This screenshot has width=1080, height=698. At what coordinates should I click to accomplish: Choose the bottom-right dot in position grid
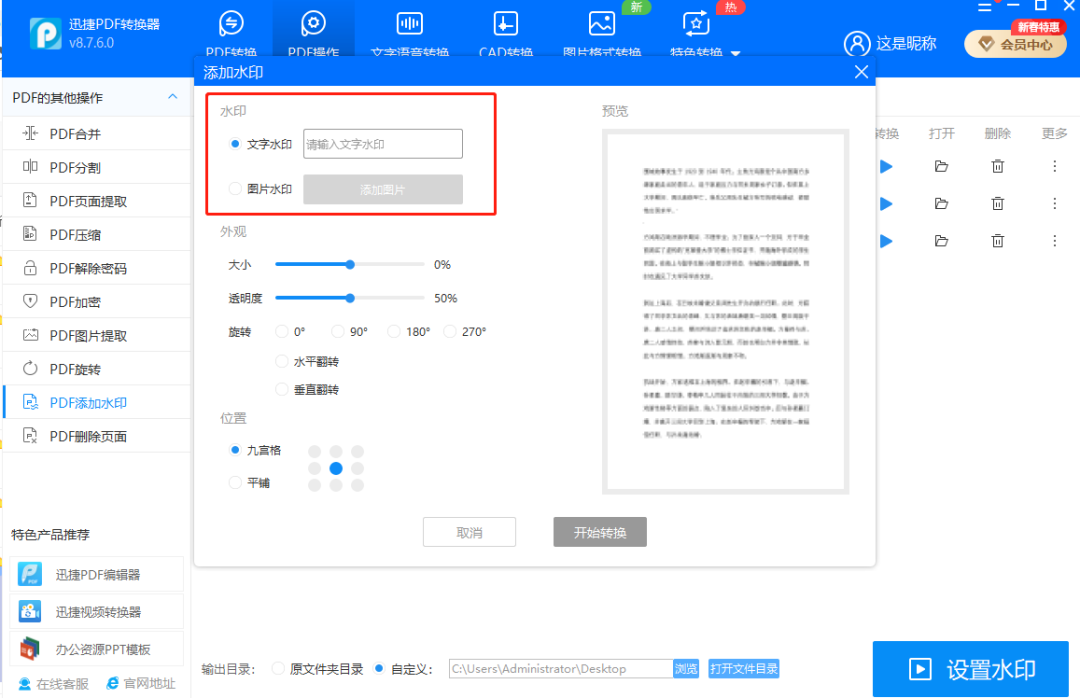pos(357,485)
